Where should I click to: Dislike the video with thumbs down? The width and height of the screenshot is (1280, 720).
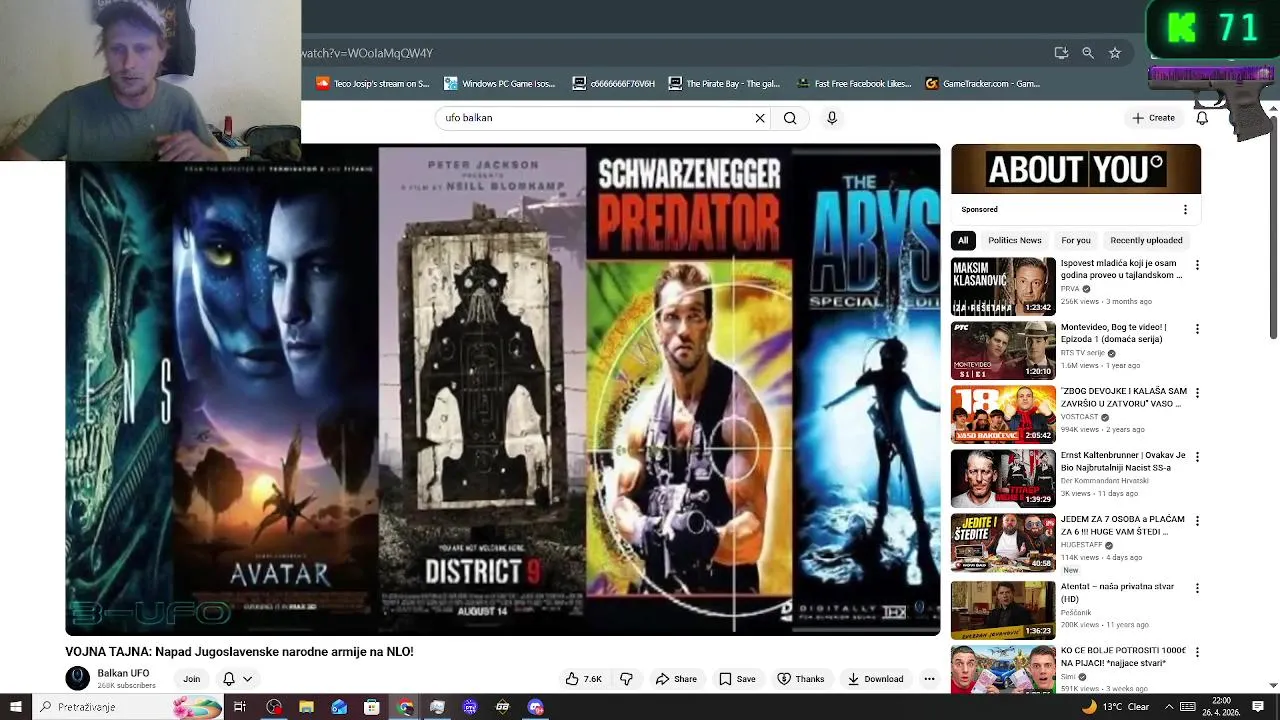point(627,679)
